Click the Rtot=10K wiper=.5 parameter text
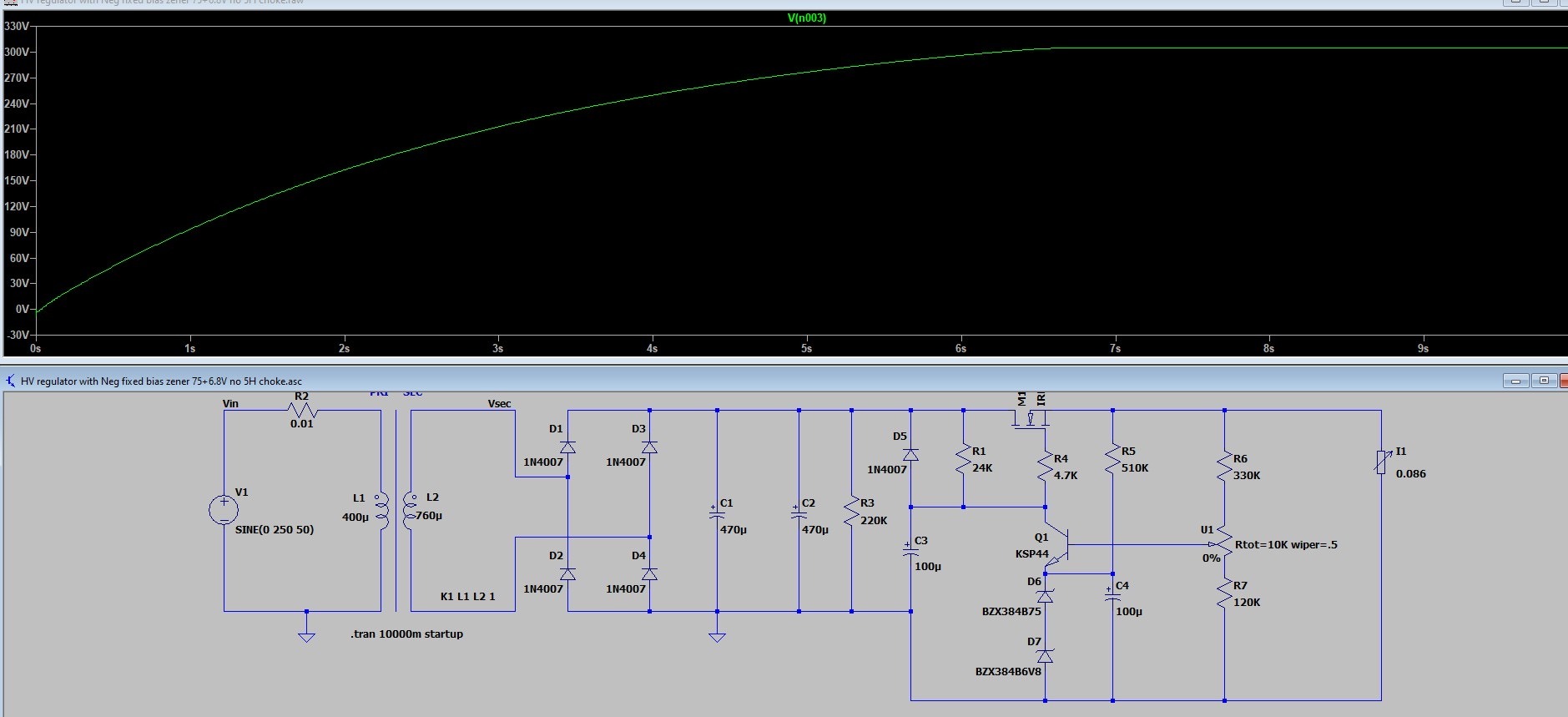 (x=1286, y=545)
